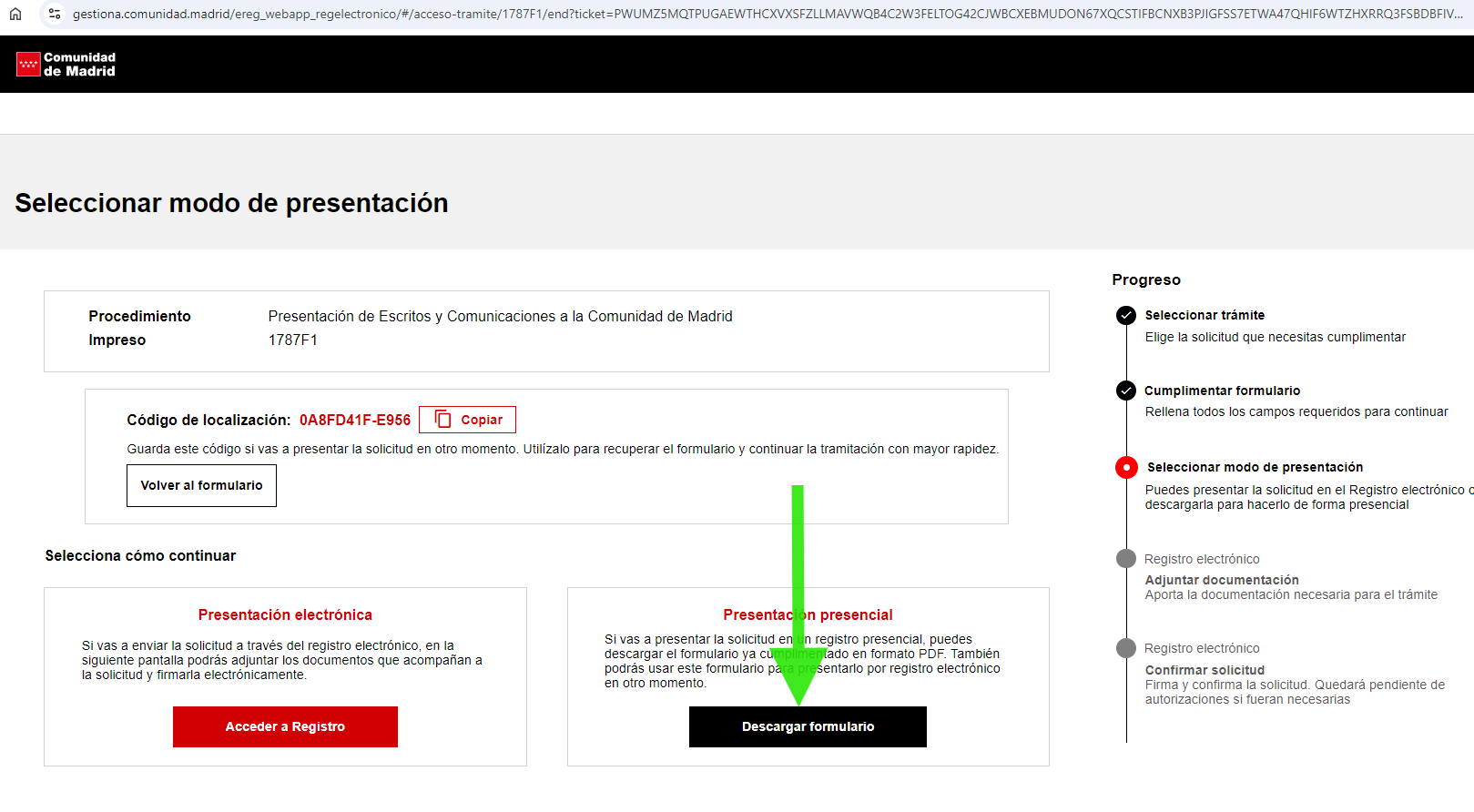Image resolution: width=1474 pixels, height=812 pixels.
Task: Click the Presentación presencial heading
Action: coord(808,614)
